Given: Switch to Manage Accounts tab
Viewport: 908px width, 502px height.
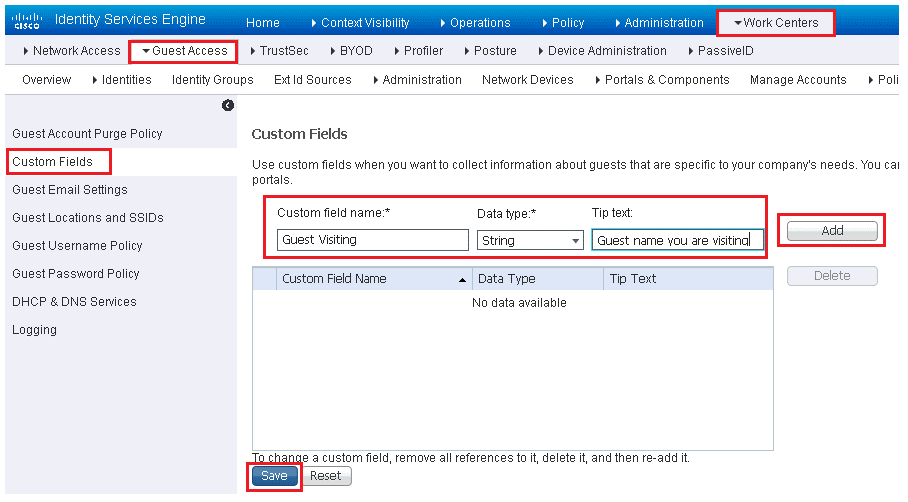Looking at the screenshot, I should 798,80.
